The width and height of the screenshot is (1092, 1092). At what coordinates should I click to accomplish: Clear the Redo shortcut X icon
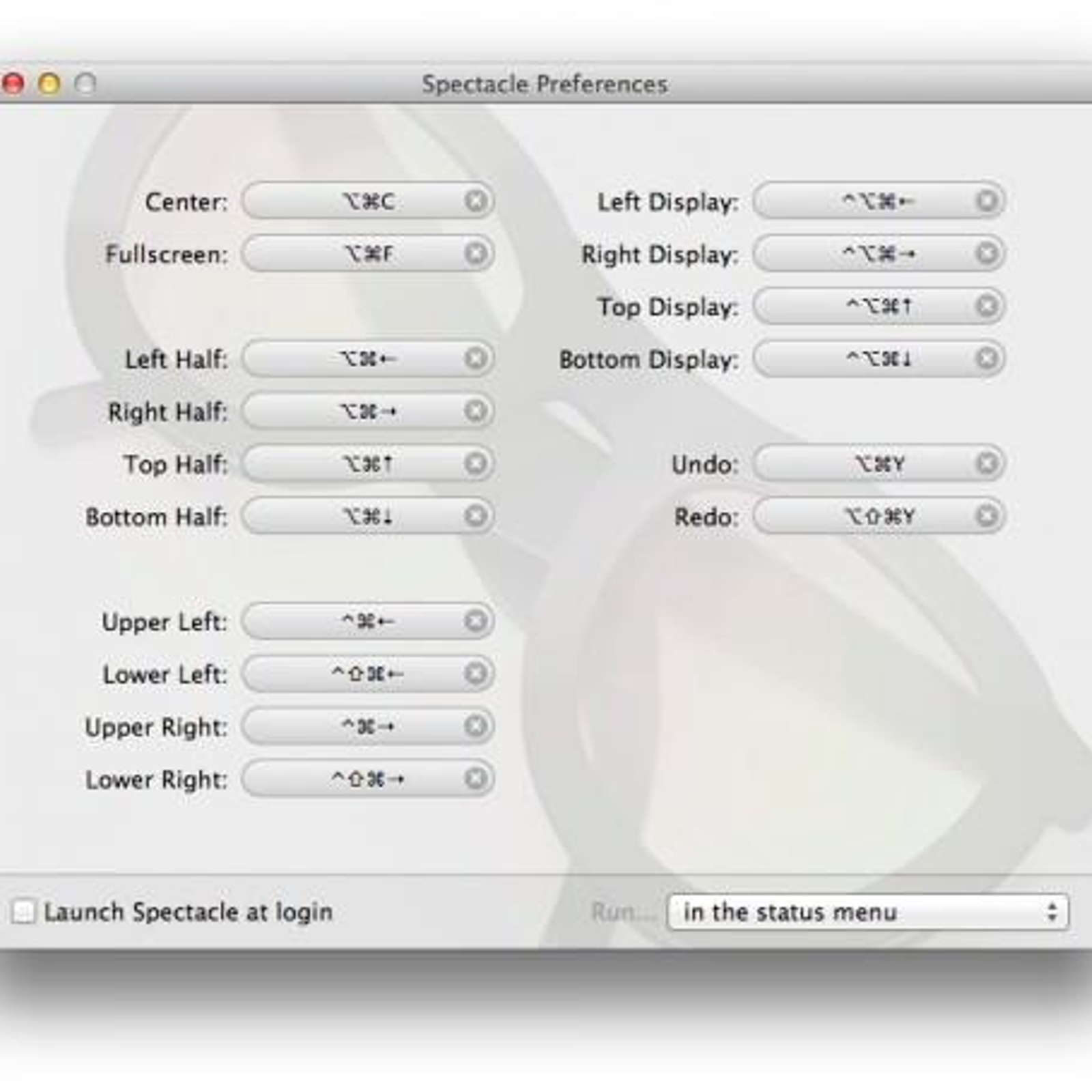coord(987,516)
